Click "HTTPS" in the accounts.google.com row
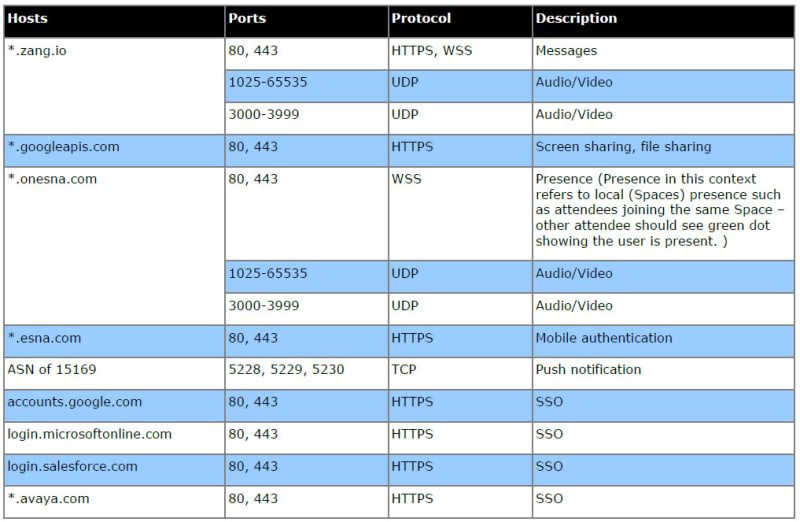The width and height of the screenshot is (800, 522). coord(460,406)
